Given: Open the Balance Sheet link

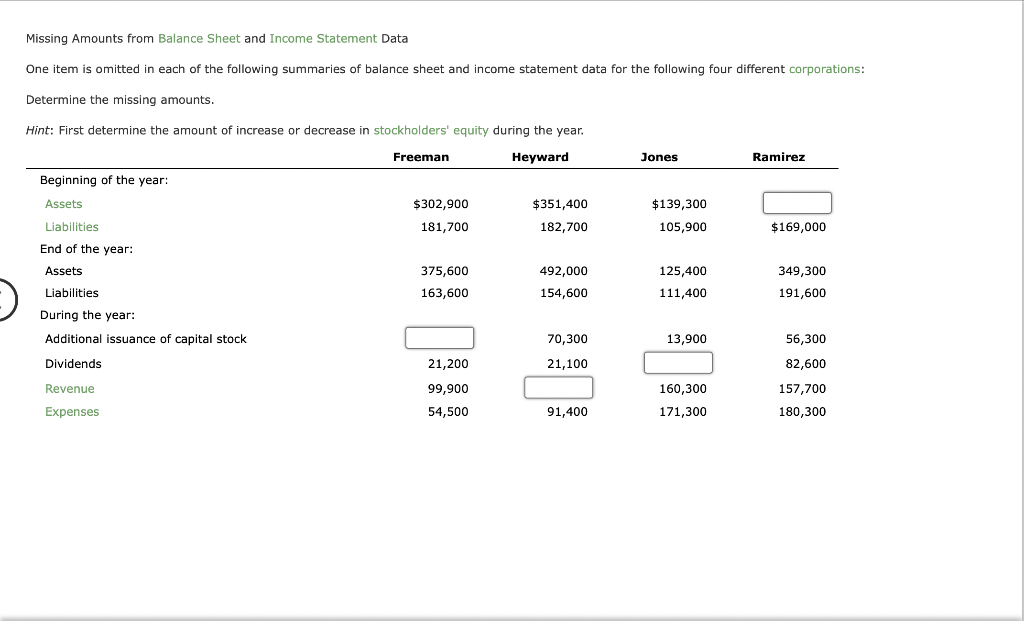Looking at the screenshot, I should 198,38.
